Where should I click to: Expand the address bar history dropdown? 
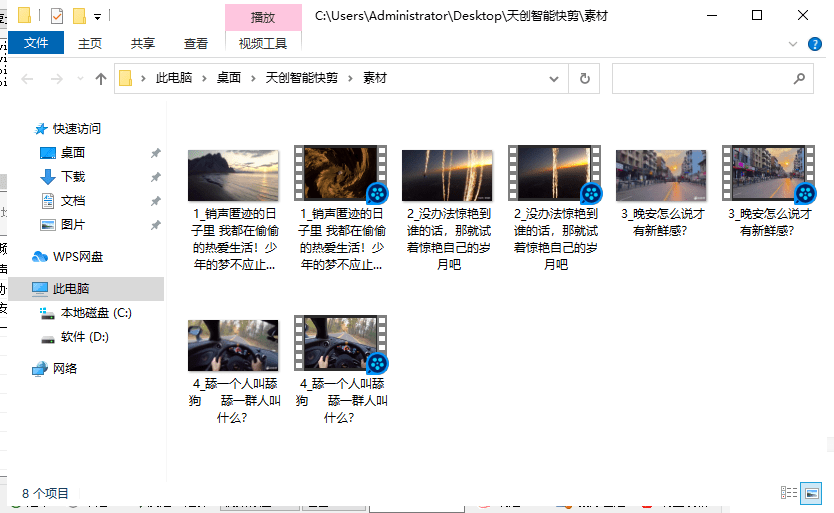554,79
